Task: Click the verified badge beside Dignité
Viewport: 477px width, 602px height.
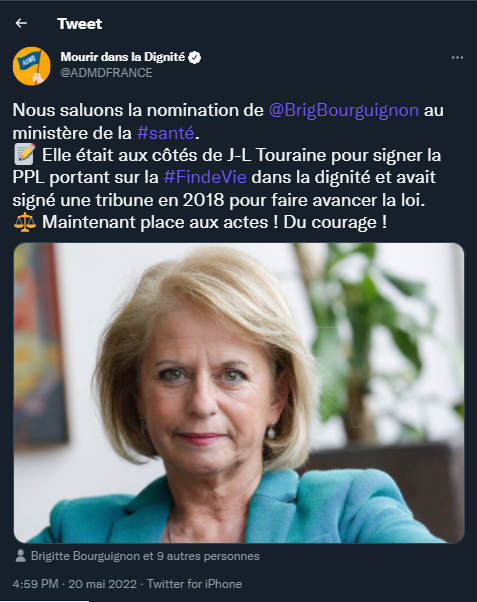Action: [195, 58]
